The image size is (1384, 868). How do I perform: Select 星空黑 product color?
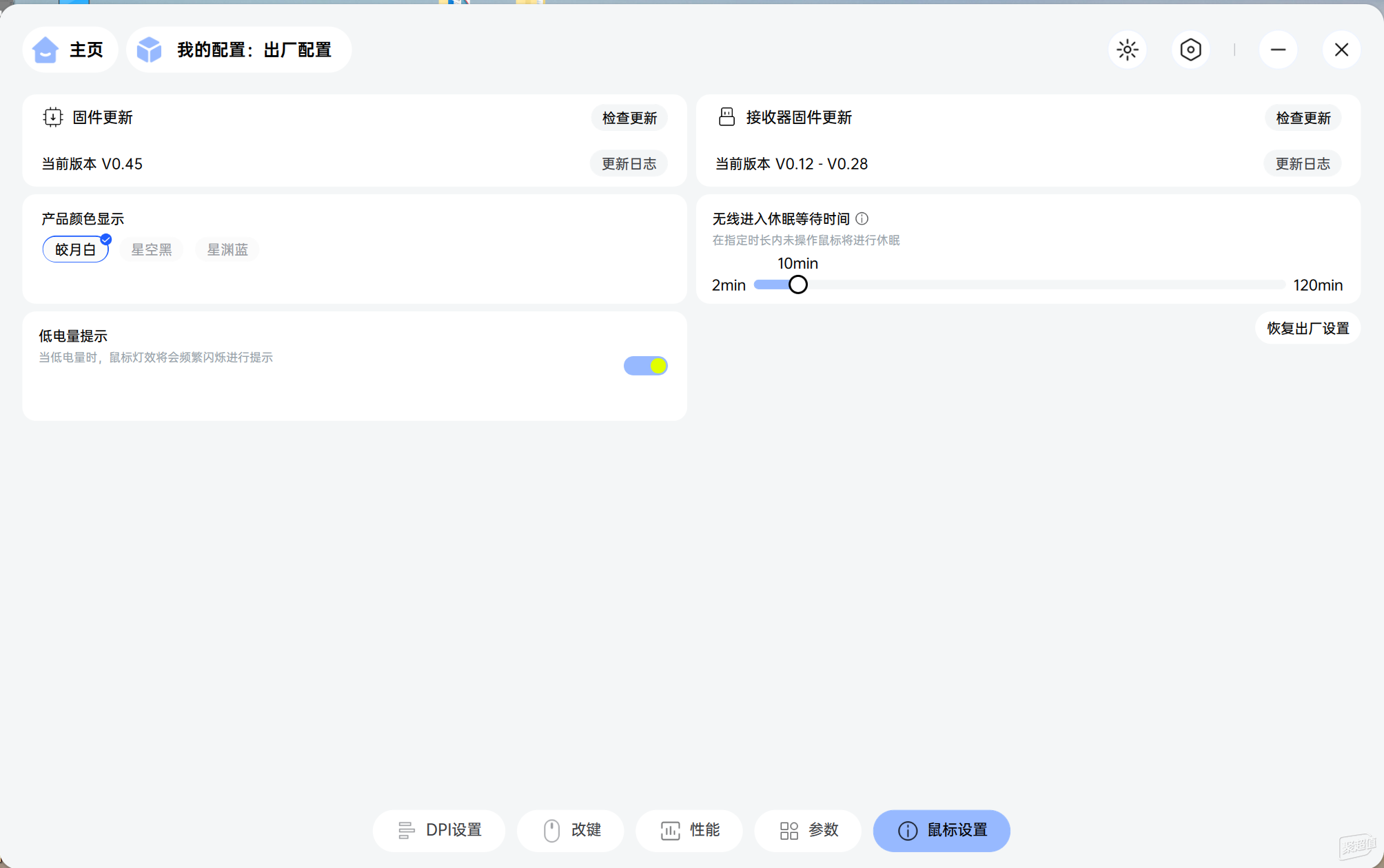coord(152,249)
